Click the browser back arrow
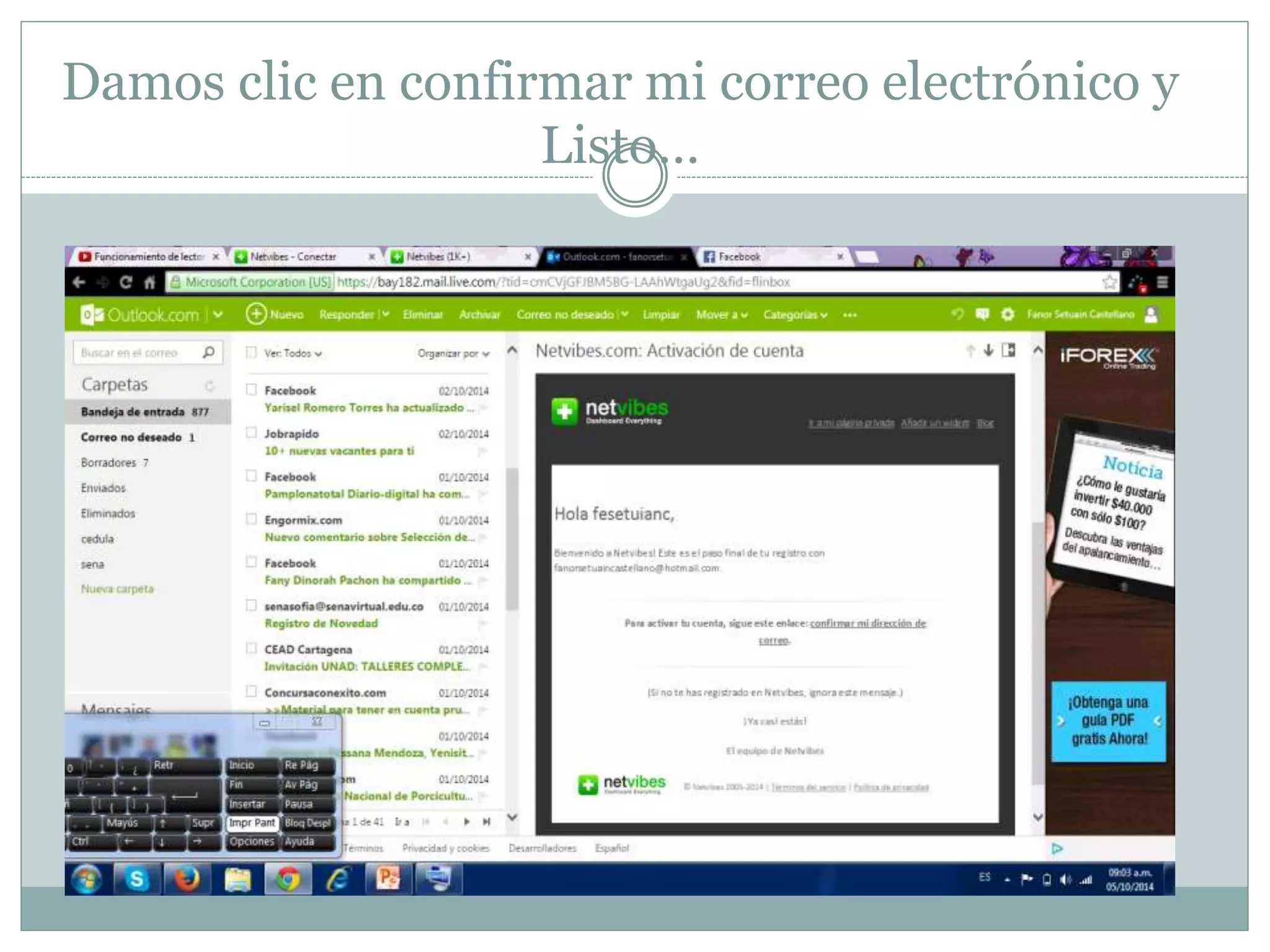Viewport: 1270px width, 952px height. point(79,283)
